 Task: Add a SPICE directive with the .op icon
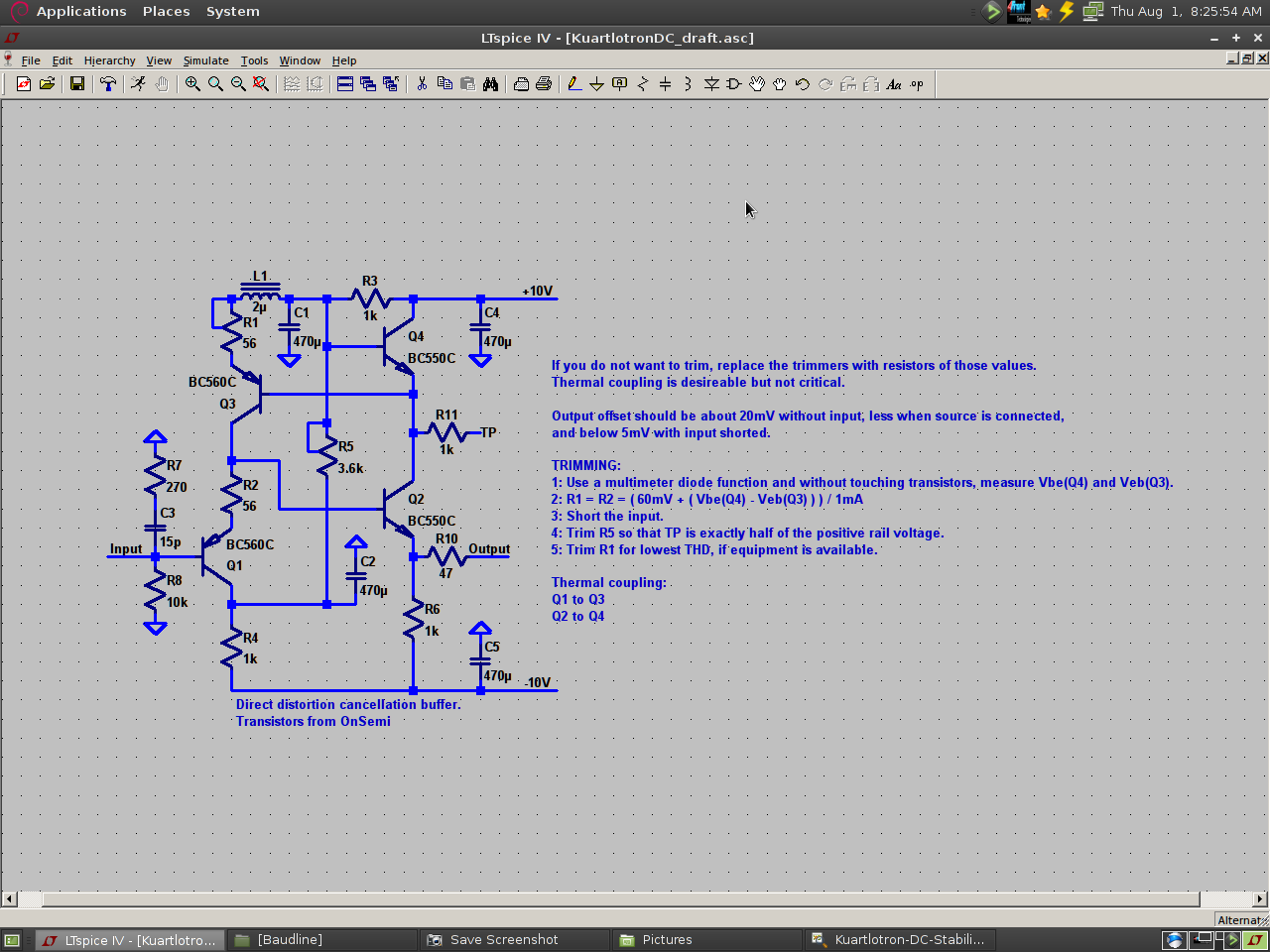917,84
